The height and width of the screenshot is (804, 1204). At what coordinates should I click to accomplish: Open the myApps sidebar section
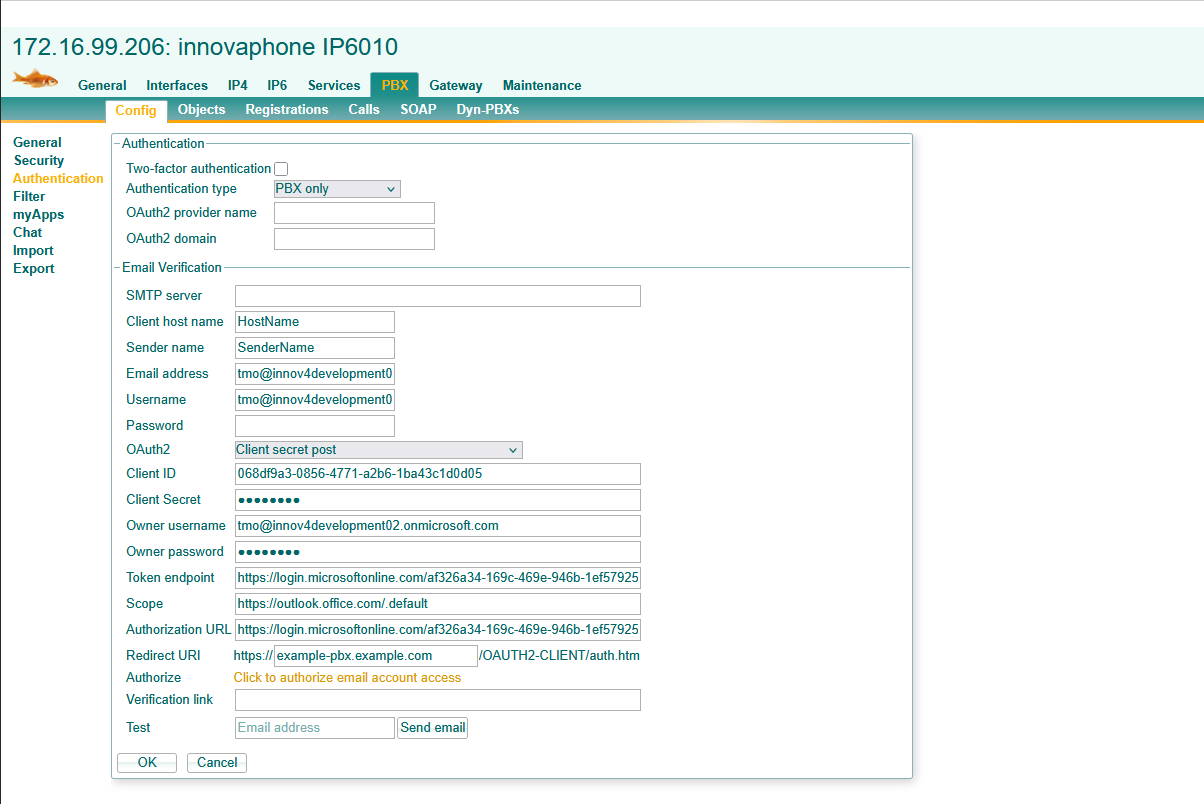pos(38,215)
